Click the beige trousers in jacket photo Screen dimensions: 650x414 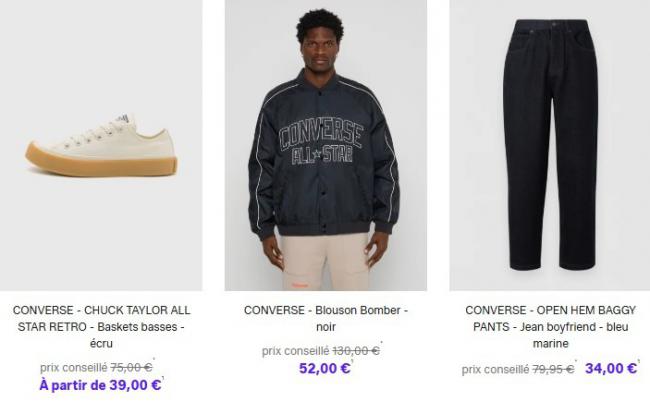[325, 261]
